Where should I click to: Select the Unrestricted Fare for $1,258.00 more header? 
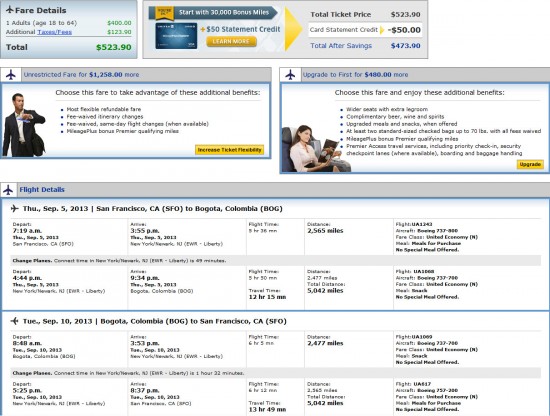pos(81,75)
